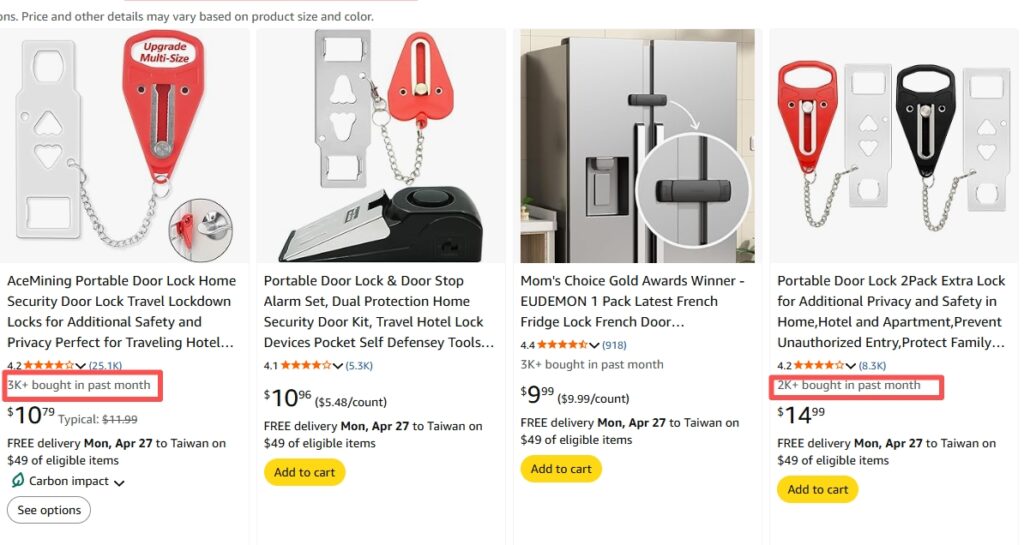1024x545 pixels.
Task: Open the 918 reviews link
Action: pyautogui.click(x=614, y=345)
